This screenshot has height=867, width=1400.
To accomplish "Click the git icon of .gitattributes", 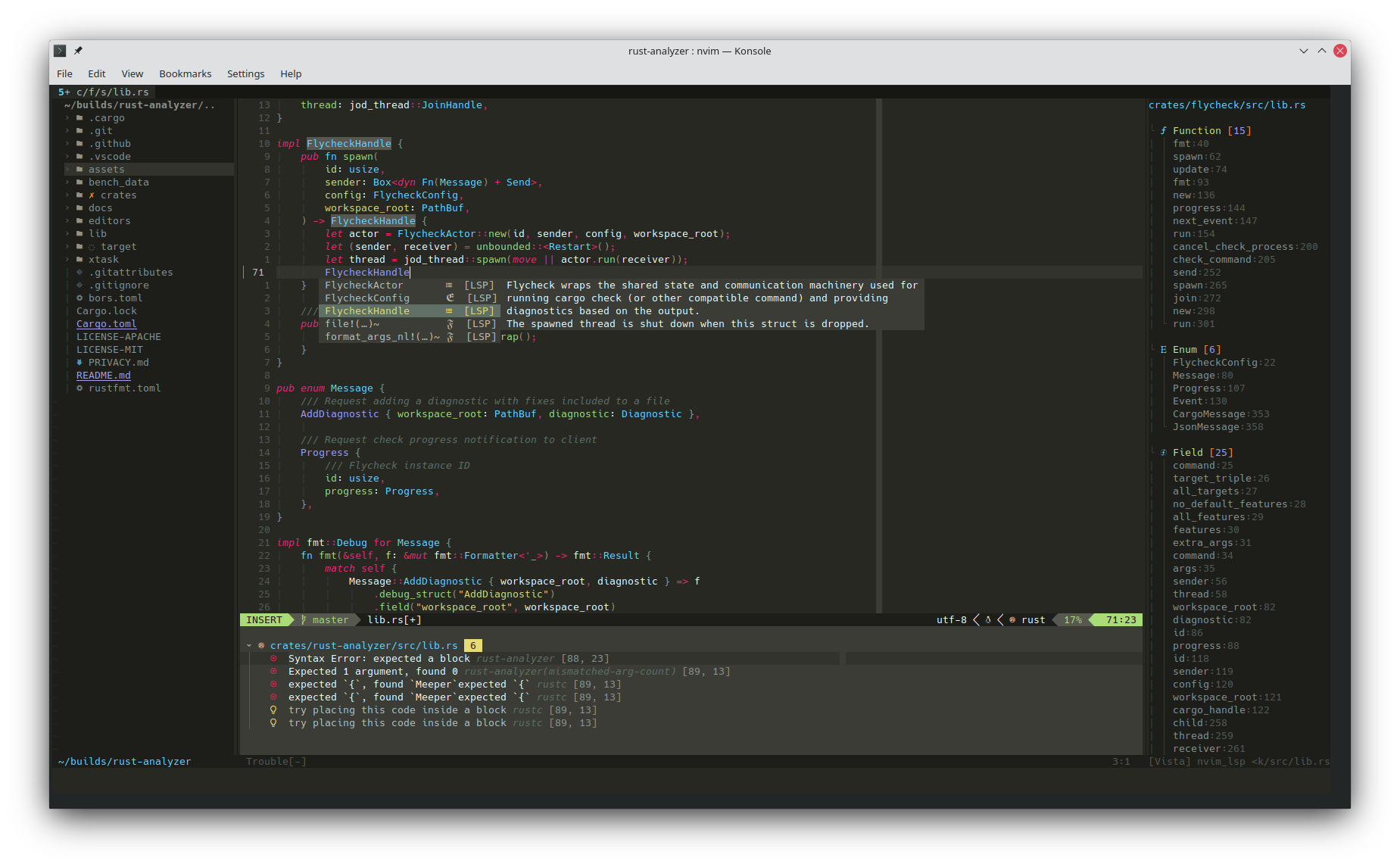I will coord(80,273).
